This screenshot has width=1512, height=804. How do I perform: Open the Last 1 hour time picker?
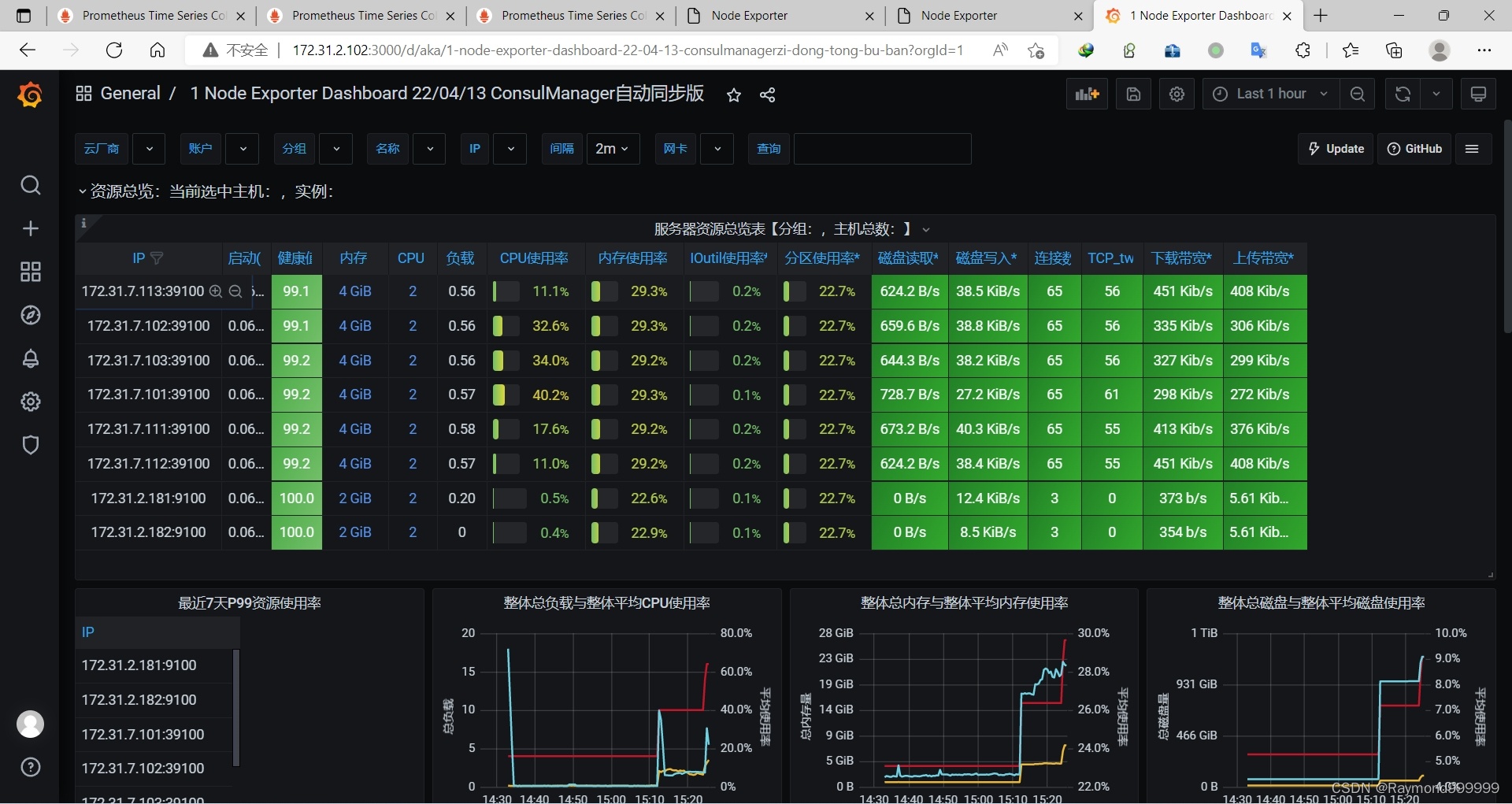point(1269,94)
